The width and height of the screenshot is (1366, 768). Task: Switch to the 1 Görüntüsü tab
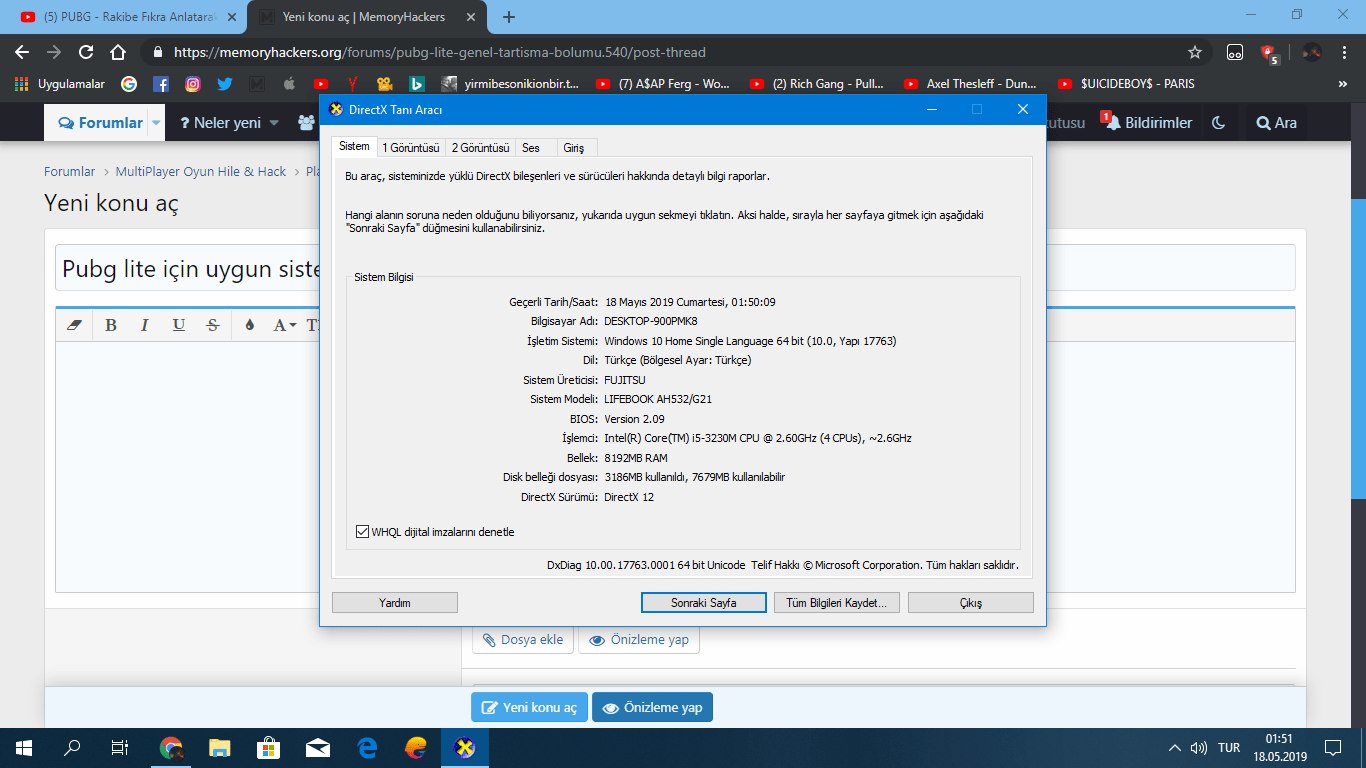pos(411,148)
